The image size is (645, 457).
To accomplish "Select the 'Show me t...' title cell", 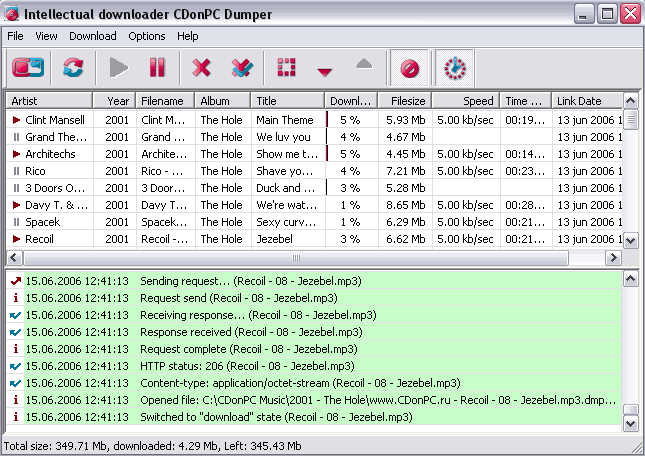I will click(287, 154).
